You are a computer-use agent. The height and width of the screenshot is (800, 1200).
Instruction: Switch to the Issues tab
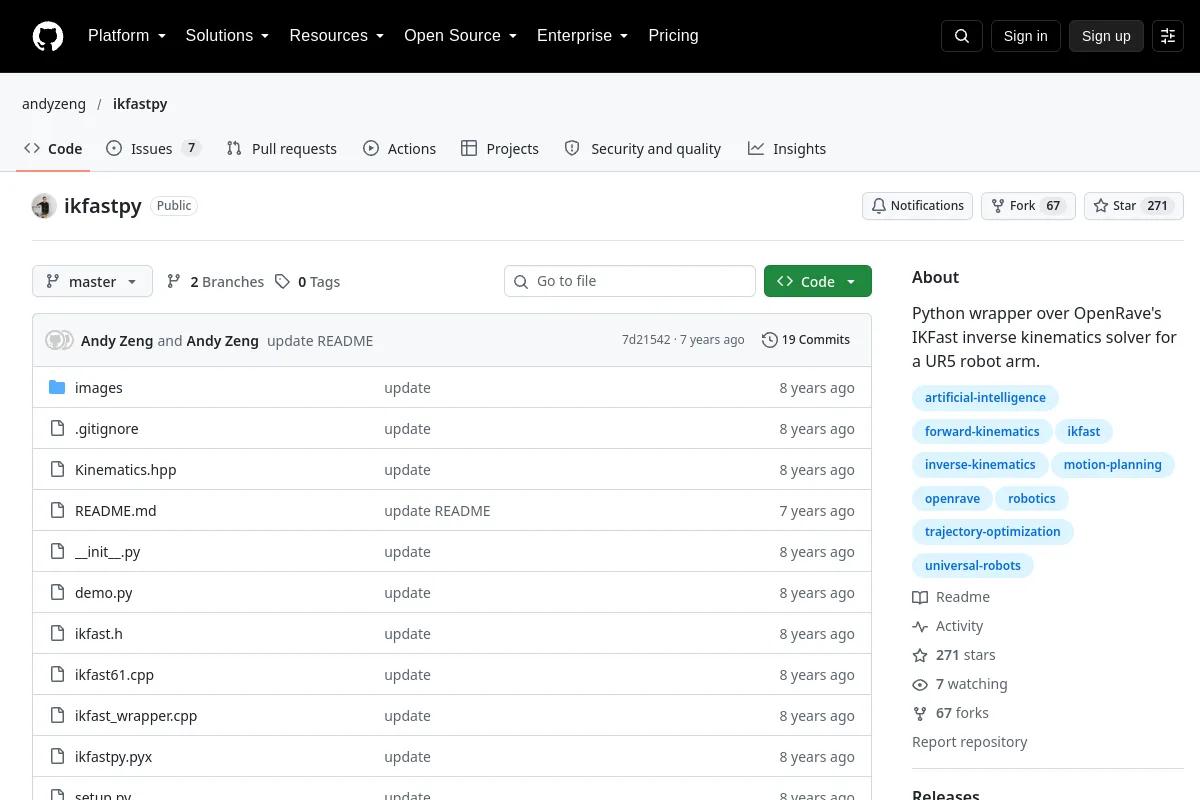[x=153, y=149]
